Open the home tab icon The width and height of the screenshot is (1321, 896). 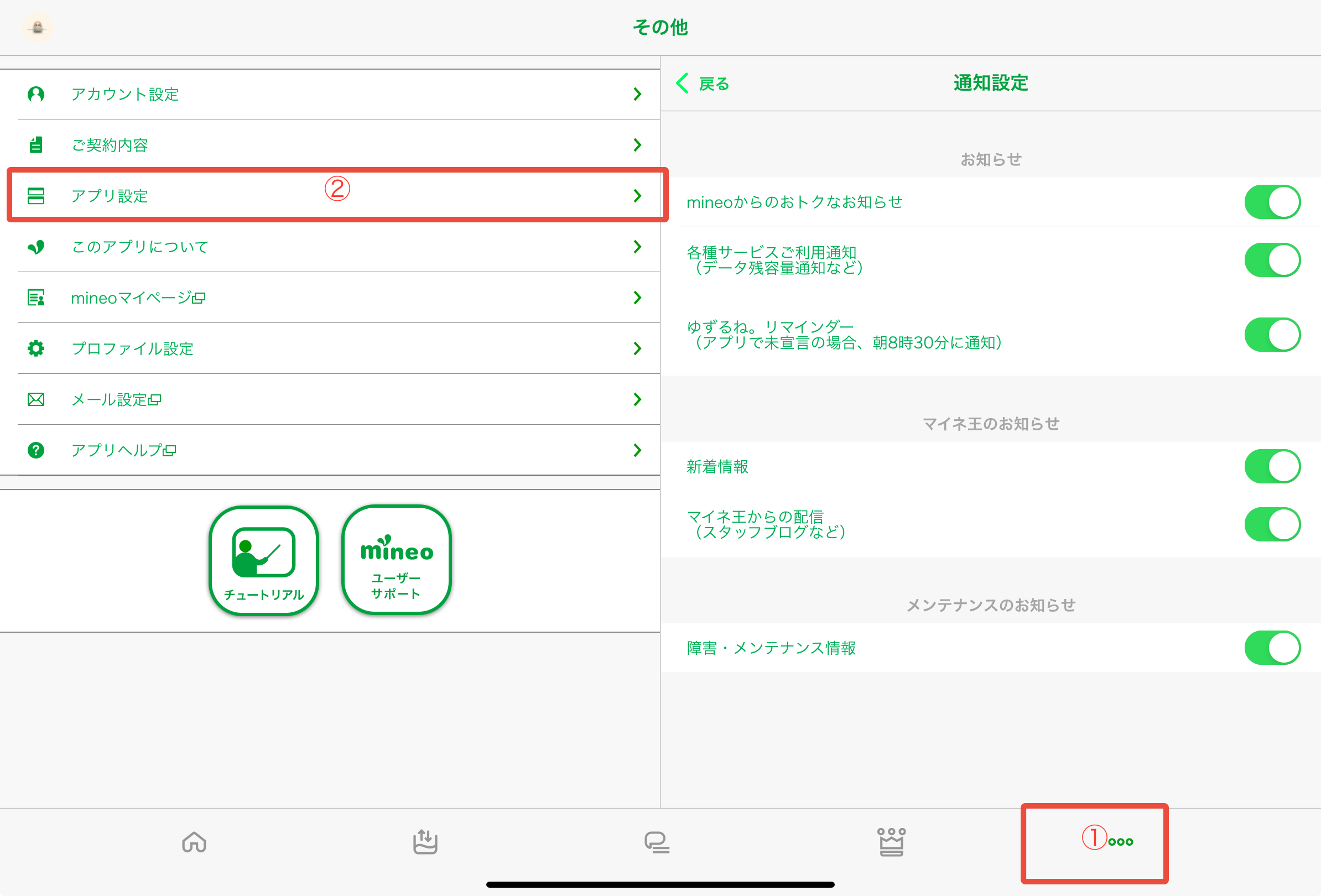(x=194, y=841)
